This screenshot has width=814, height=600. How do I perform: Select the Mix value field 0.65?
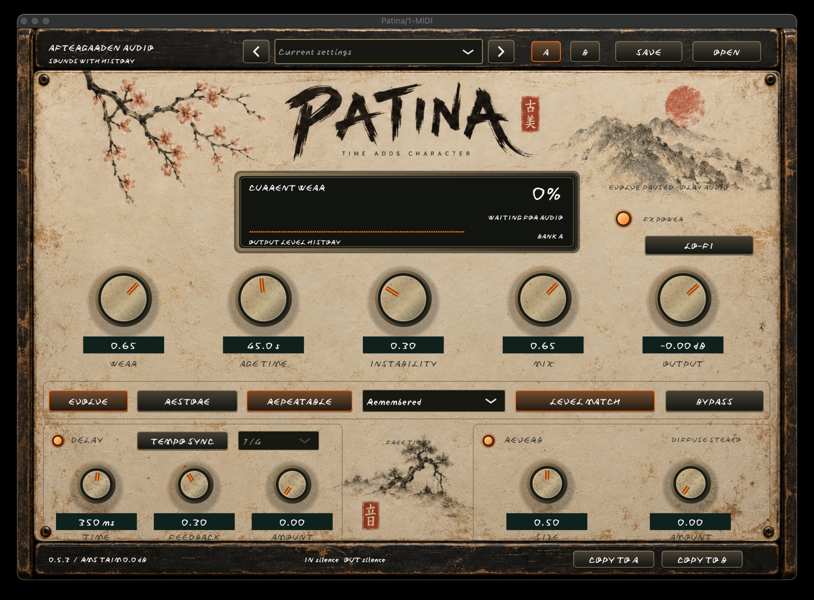(x=543, y=345)
